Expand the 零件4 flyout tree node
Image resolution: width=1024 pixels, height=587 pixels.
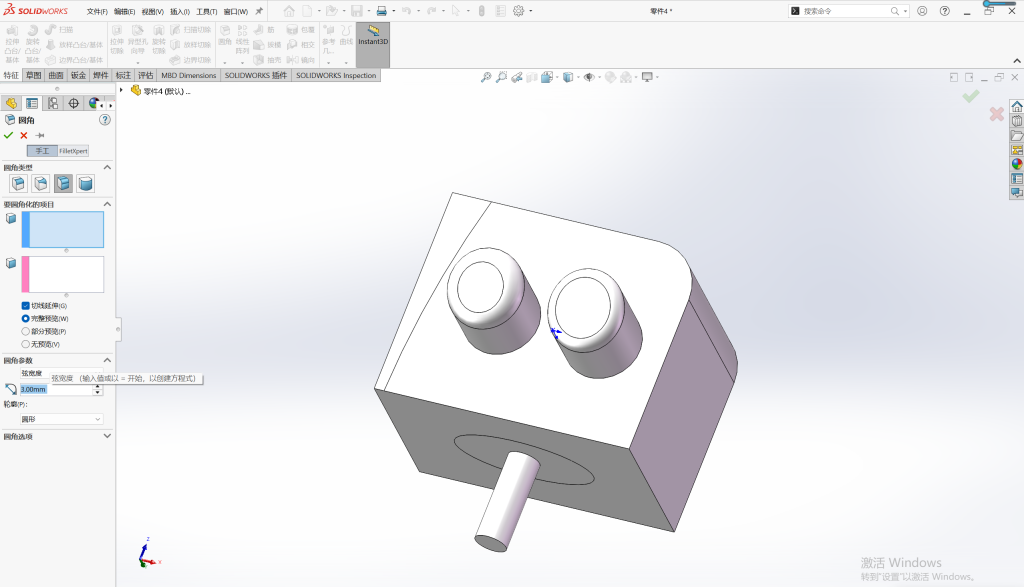point(121,90)
